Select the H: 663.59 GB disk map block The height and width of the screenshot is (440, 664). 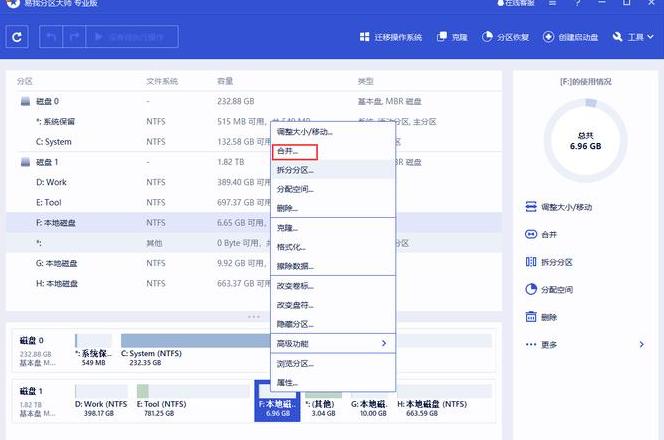click(444, 401)
